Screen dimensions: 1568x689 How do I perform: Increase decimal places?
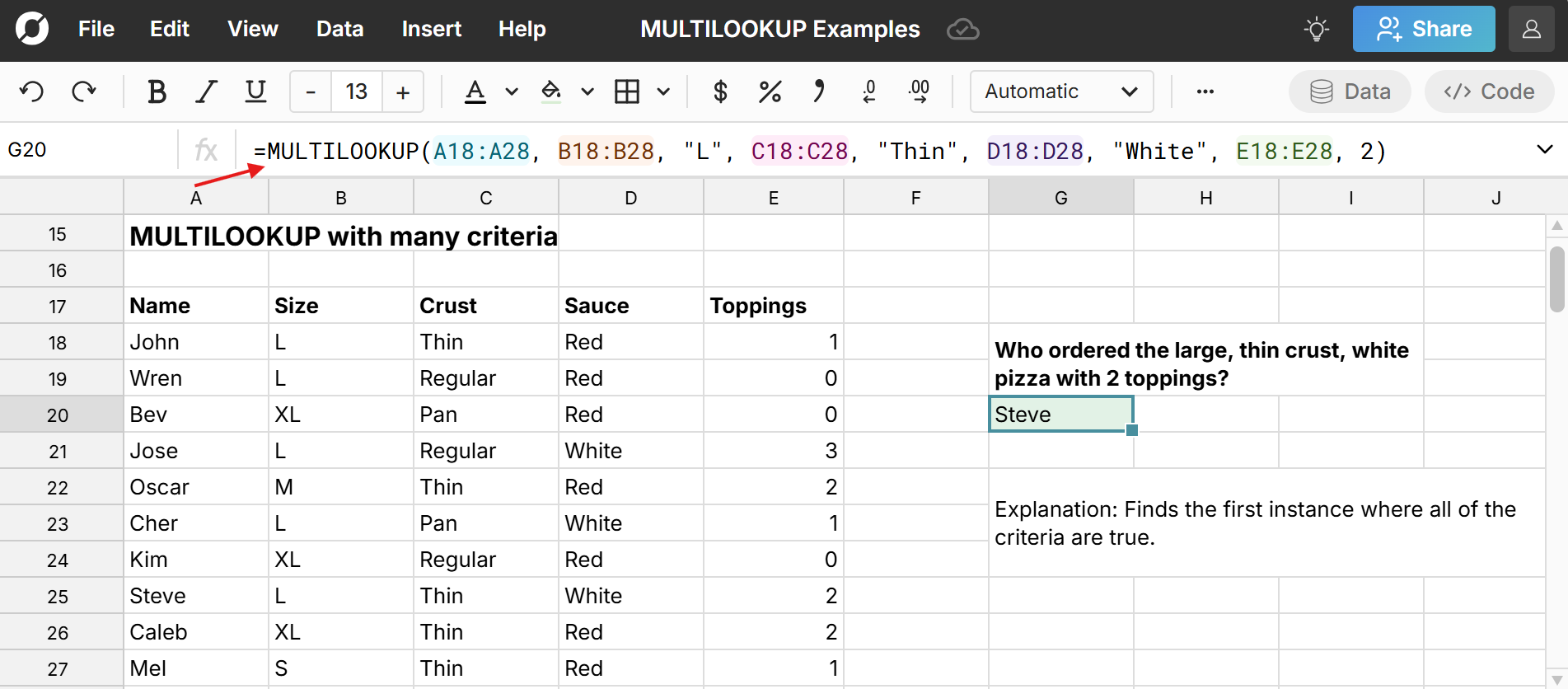[919, 91]
